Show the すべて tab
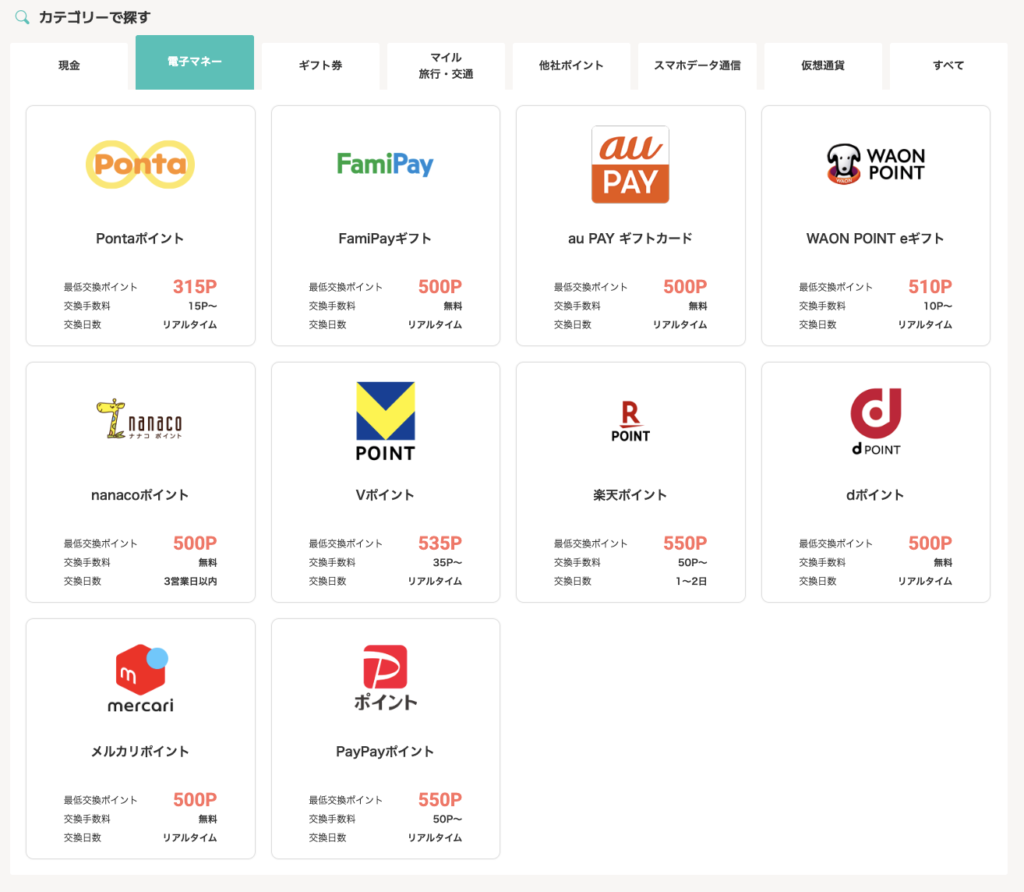 948,65
